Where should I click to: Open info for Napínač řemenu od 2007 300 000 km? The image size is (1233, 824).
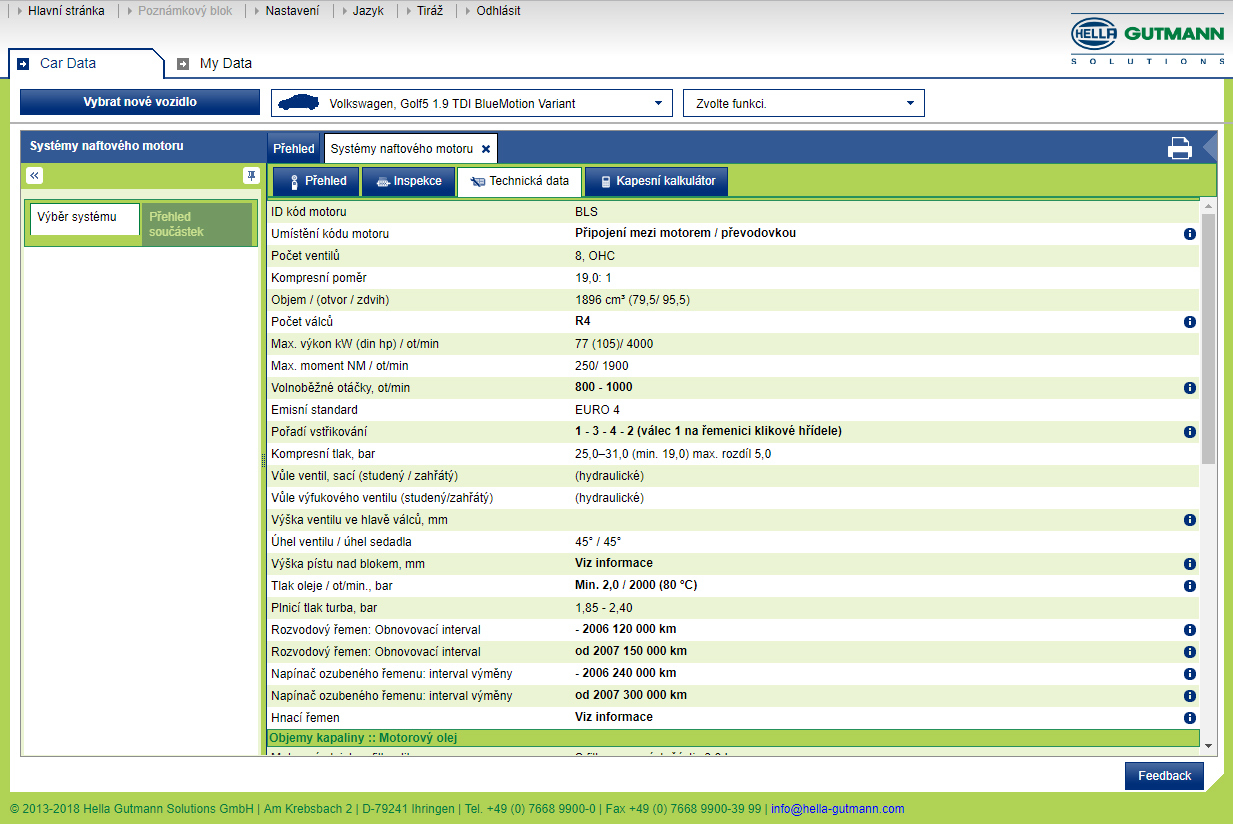point(1190,696)
